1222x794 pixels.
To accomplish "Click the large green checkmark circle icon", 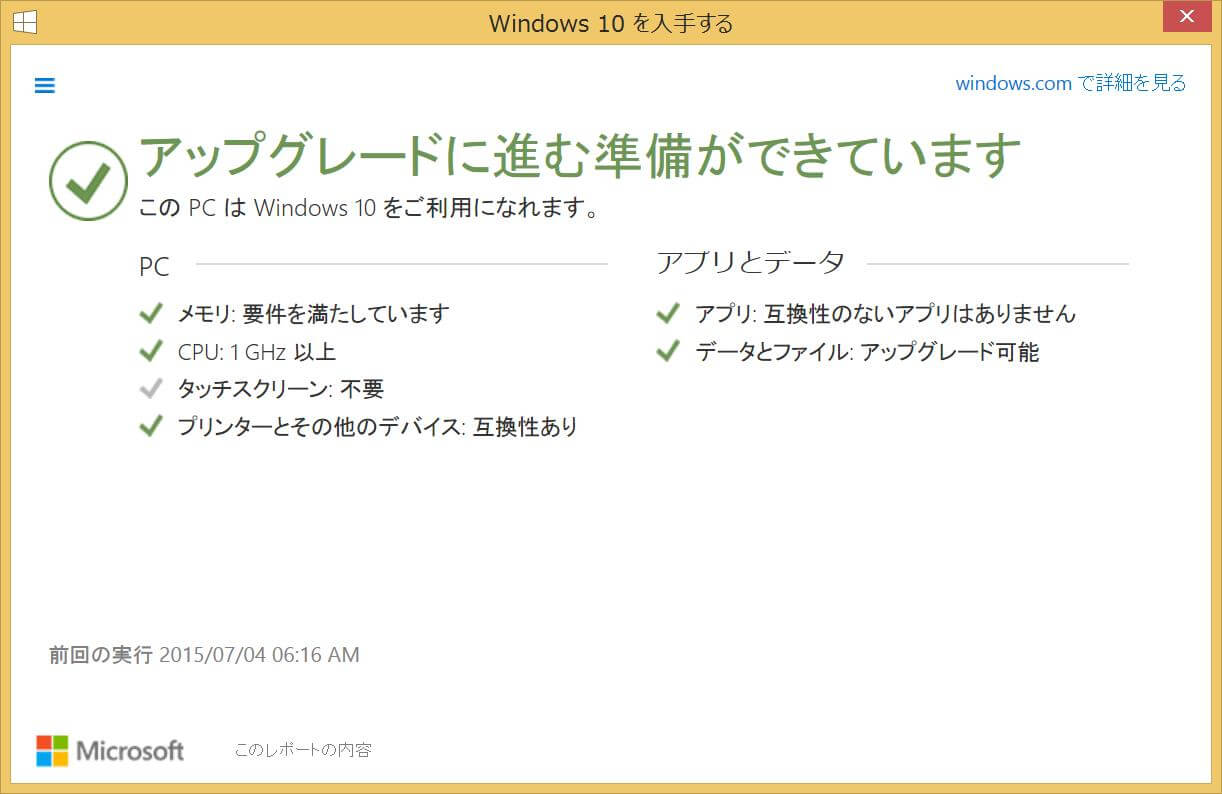I will pos(89,180).
